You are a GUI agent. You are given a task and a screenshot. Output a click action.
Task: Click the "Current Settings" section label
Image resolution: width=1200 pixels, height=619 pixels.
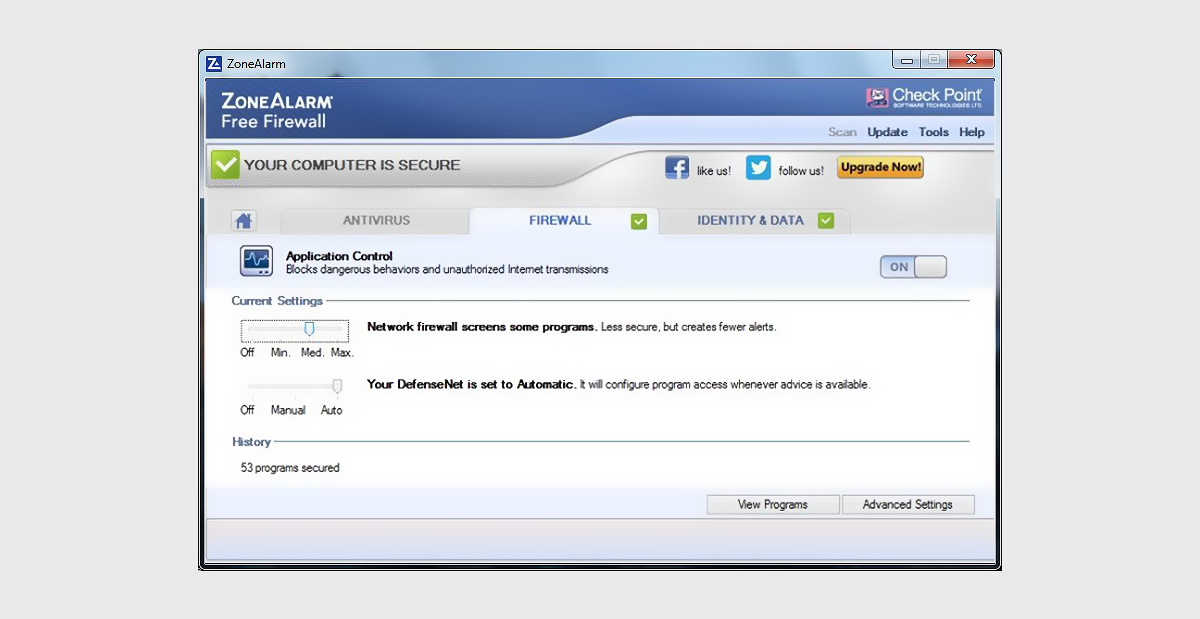[x=277, y=301]
